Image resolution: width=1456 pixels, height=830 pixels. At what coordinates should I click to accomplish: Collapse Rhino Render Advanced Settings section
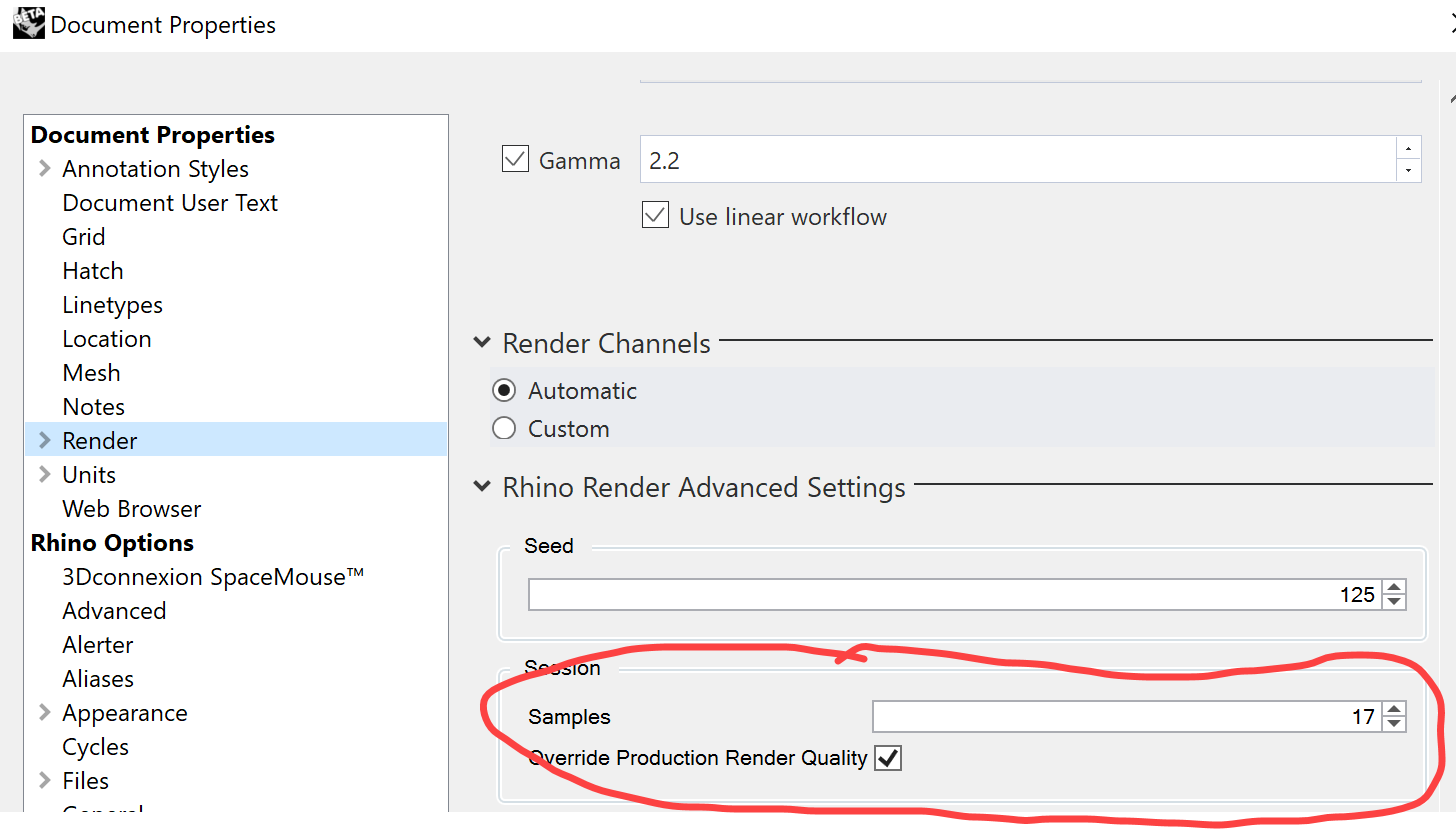point(483,488)
